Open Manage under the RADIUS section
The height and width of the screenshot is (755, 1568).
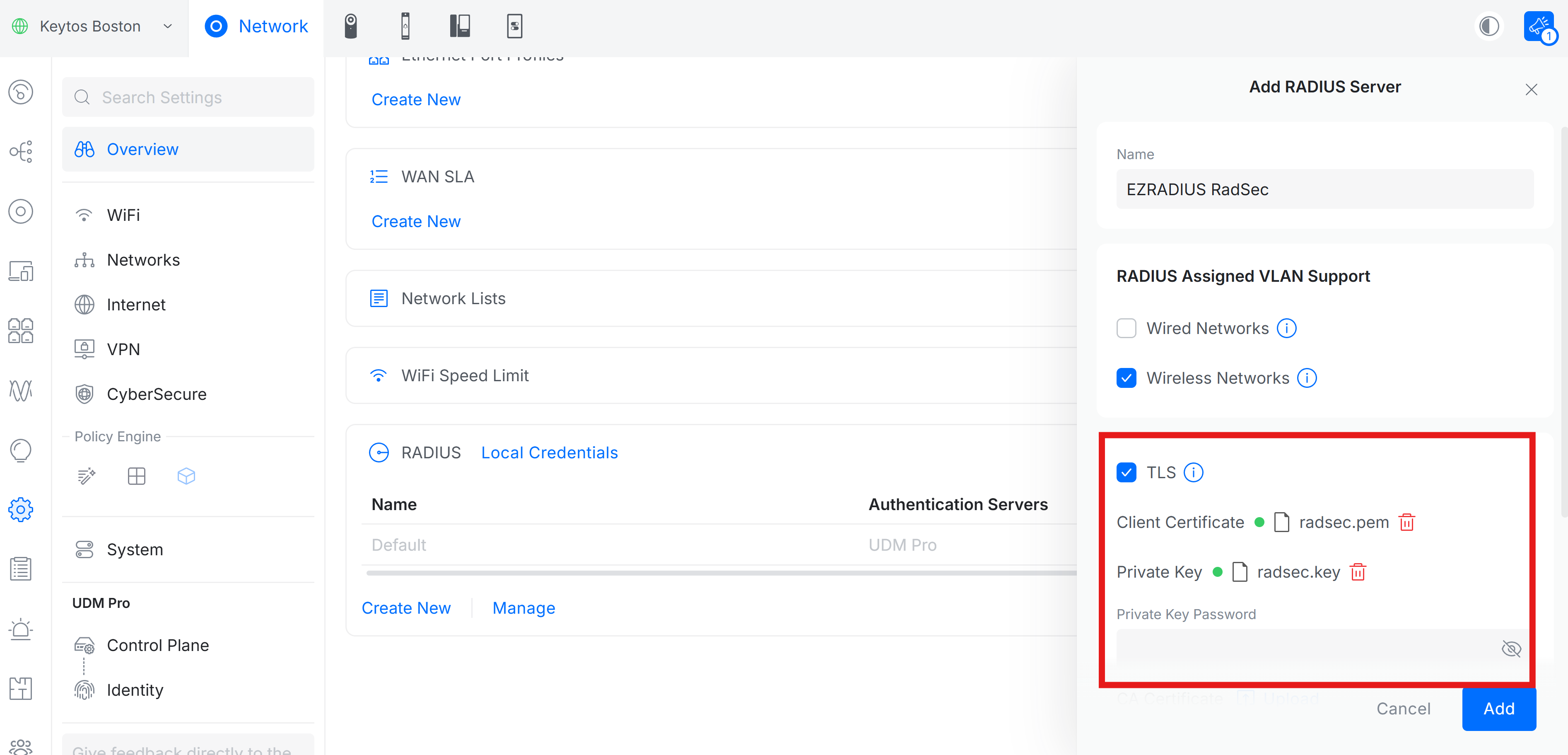tap(523, 607)
